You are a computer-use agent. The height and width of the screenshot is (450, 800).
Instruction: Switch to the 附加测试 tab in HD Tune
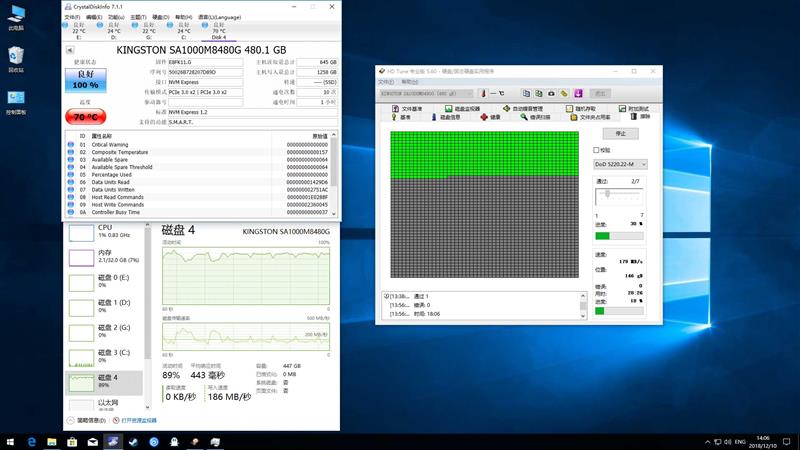click(x=634, y=109)
